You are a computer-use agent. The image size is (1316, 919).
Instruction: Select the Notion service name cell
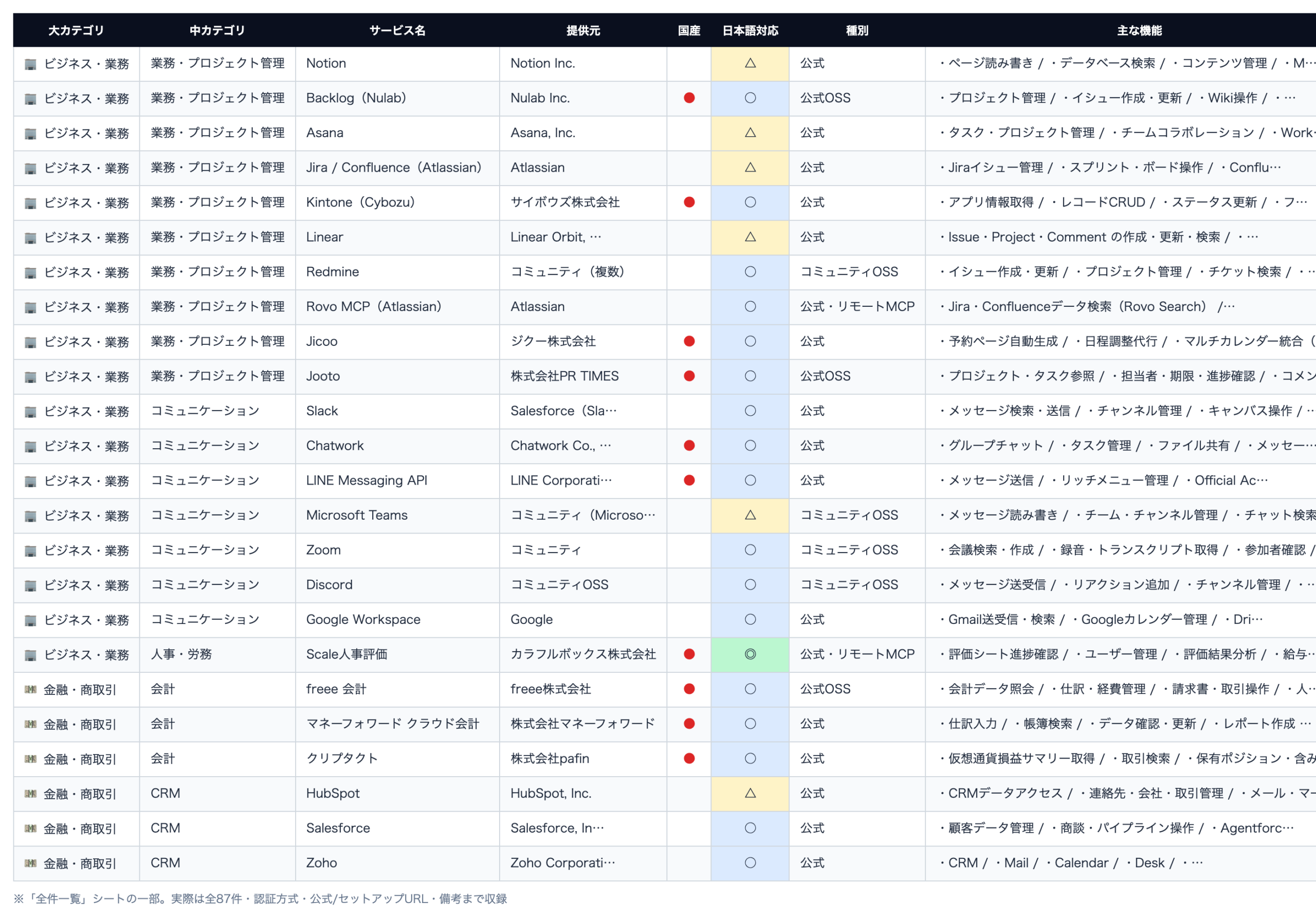(x=397, y=64)
